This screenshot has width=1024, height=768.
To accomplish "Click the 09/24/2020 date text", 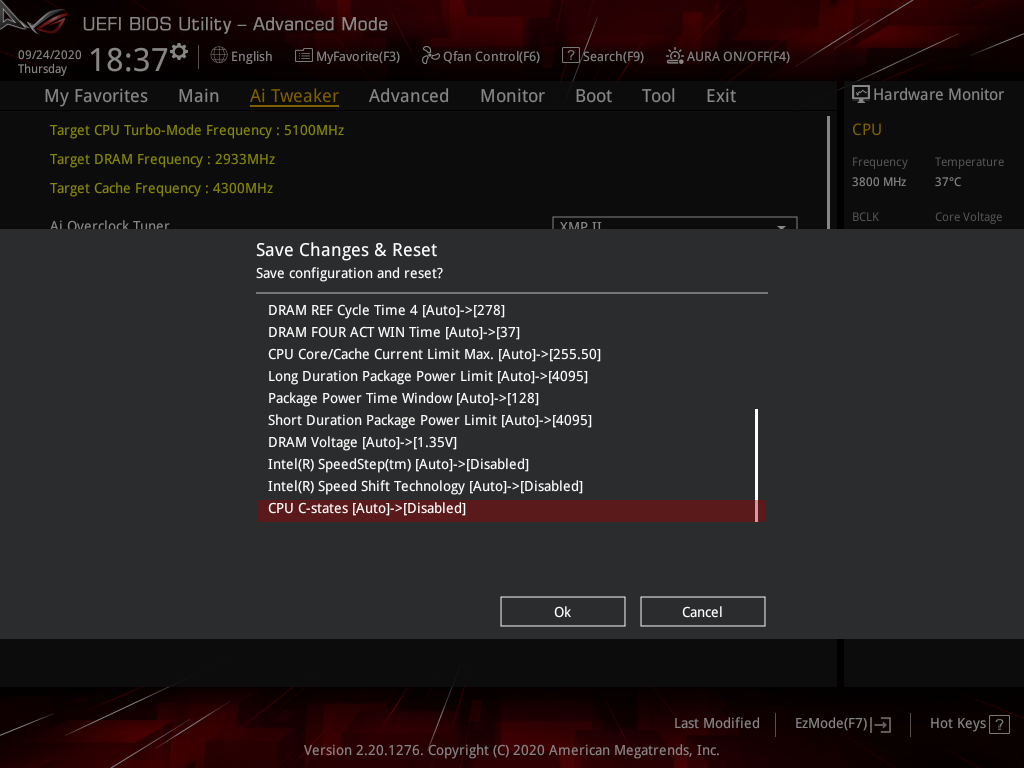I will point(50,55).
